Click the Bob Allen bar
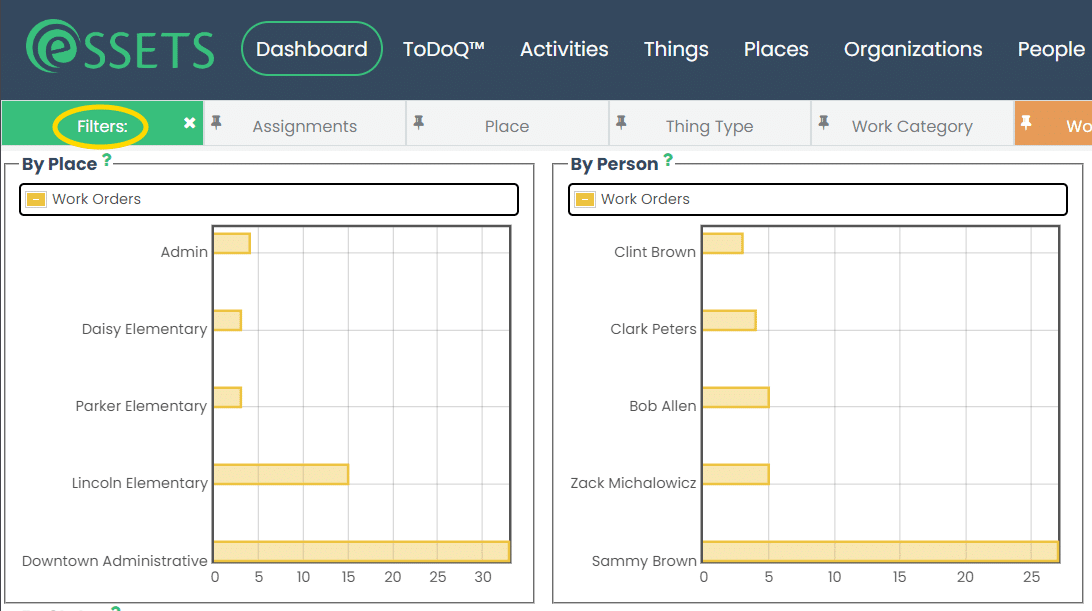The image size is (1092, 611). click(736, 398)
